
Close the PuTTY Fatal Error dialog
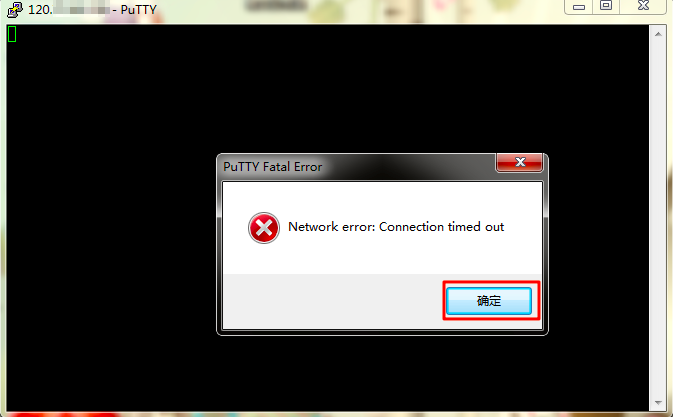[x=519, y=162]
